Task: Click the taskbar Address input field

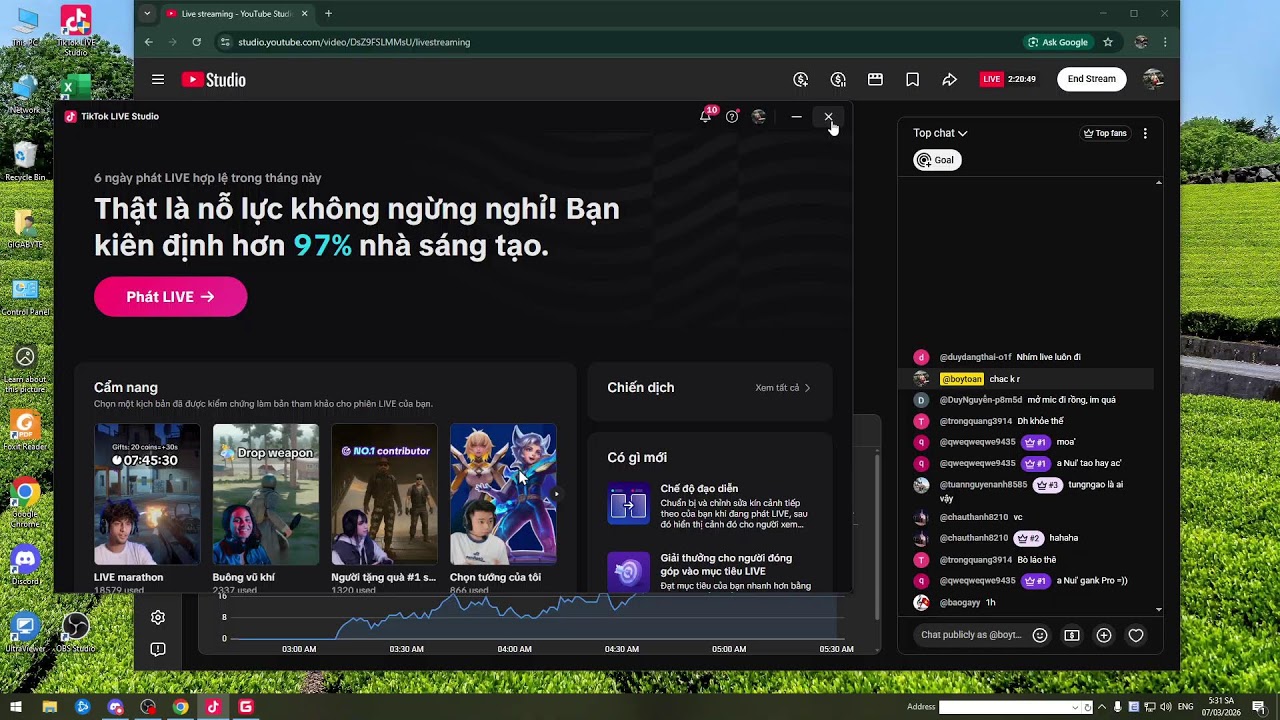Action: tap(1005, 707)
